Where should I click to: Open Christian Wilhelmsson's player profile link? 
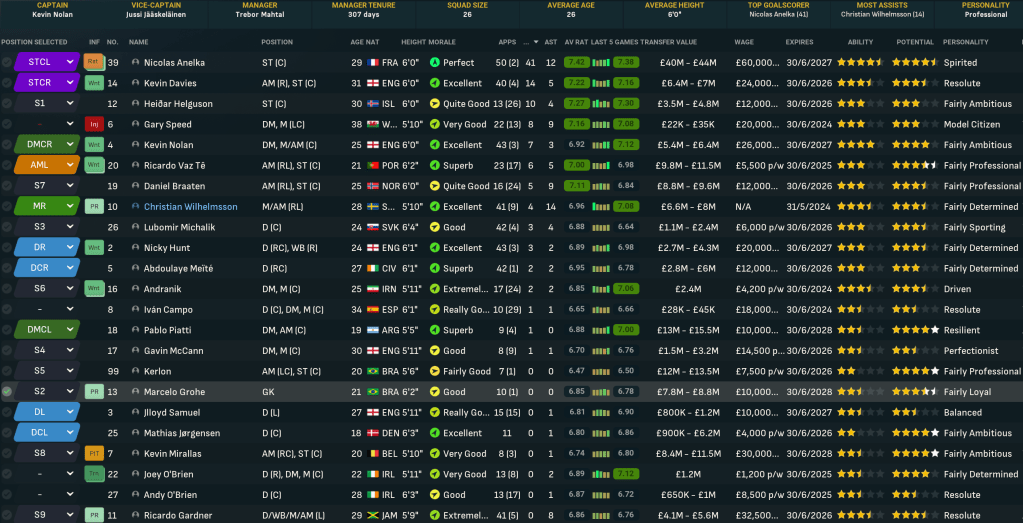click(190, 206)
